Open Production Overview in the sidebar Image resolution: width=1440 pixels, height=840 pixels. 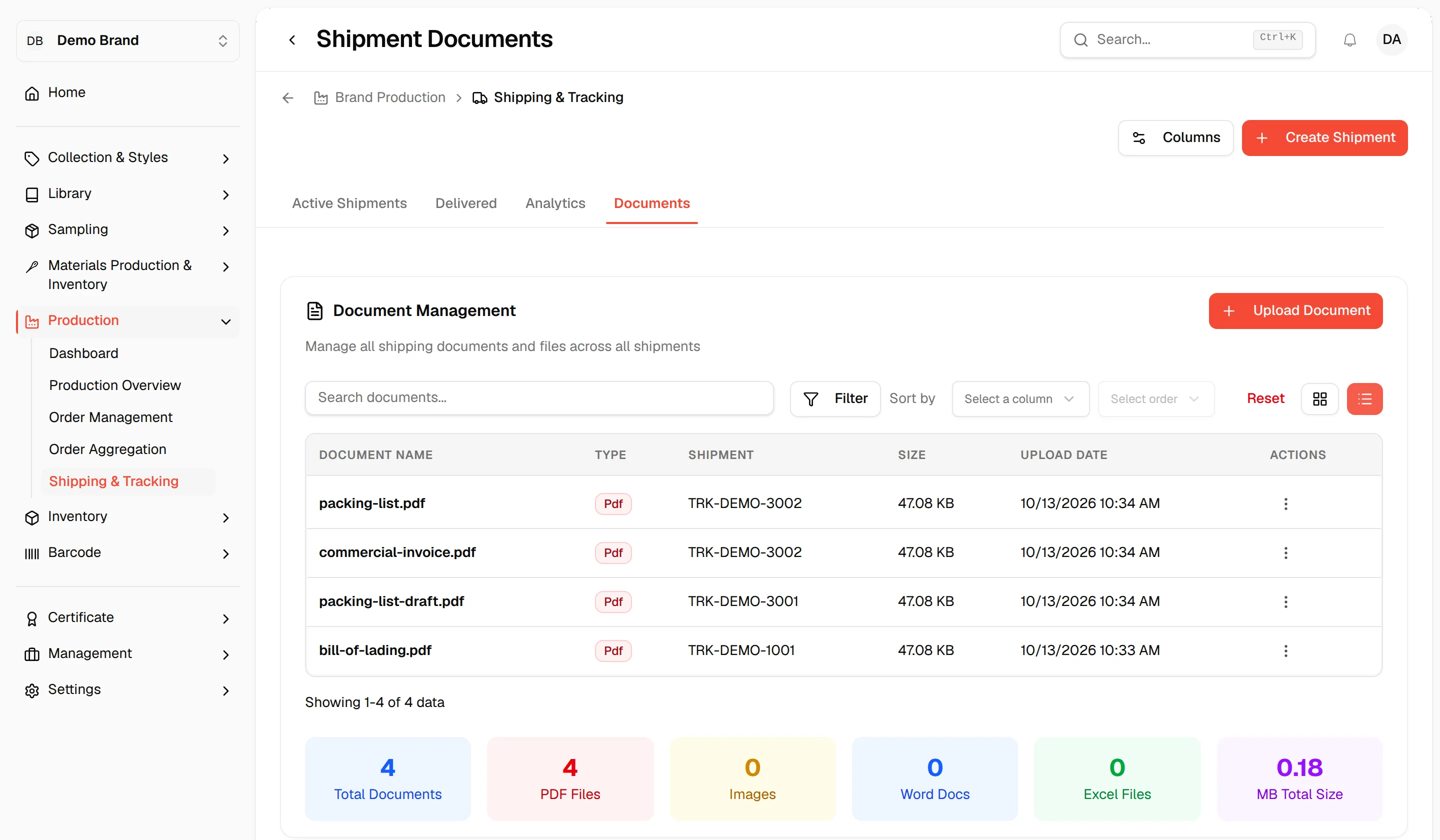pyautogui.click(x=115, y=385)
